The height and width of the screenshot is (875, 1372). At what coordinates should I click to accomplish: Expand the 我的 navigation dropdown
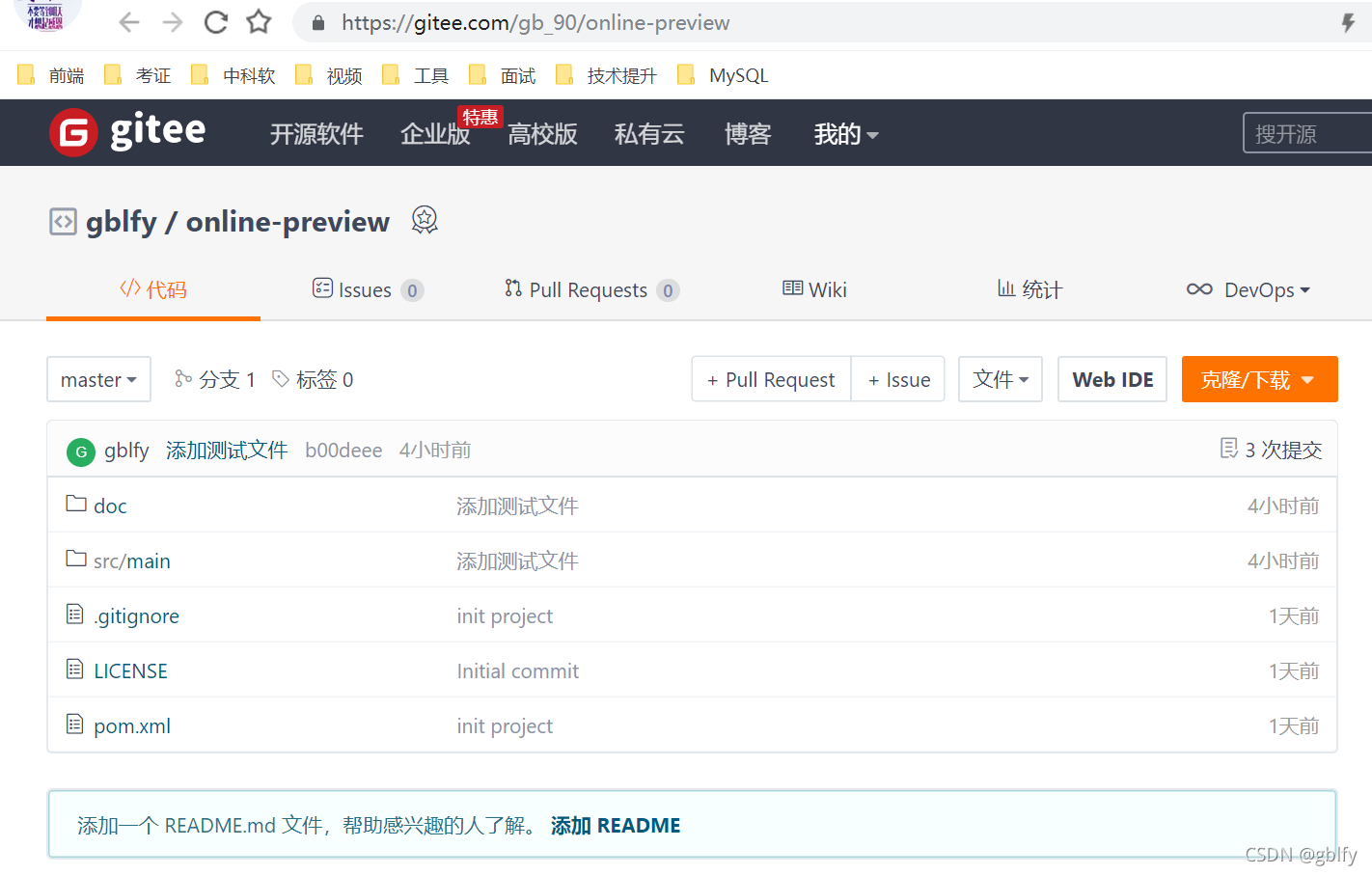pyautogui.click(x=846, y=134)
